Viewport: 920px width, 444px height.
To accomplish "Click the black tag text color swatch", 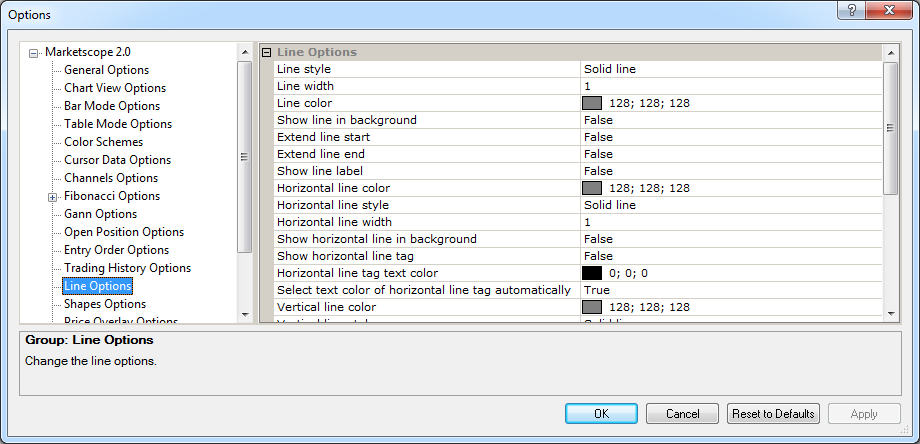I will (592, 273).
